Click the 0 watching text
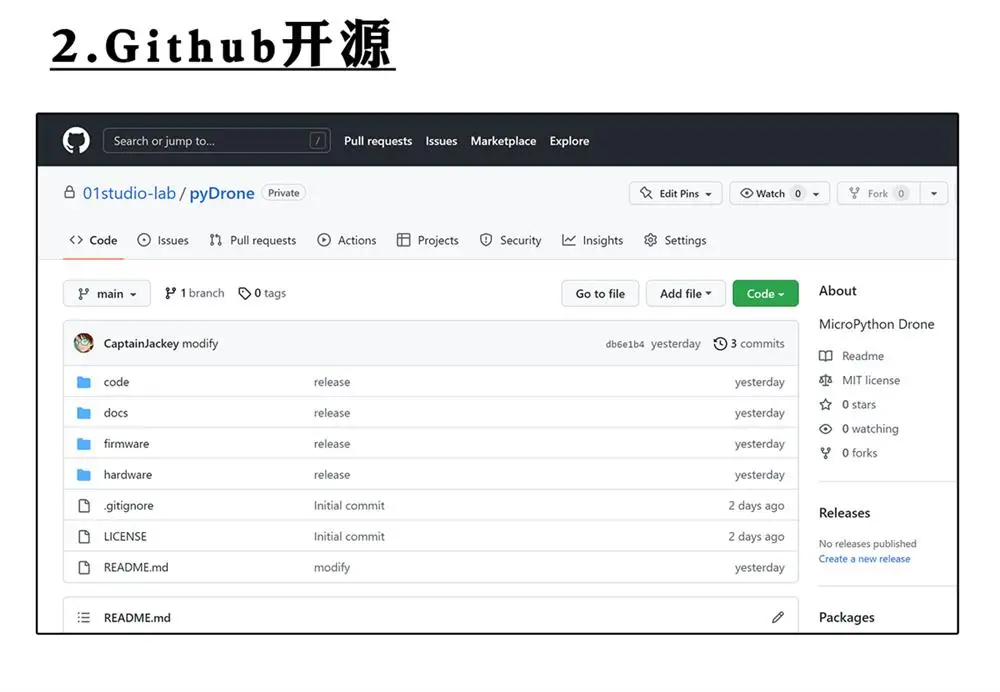Image resolution: width=1000 pixels, height=692 pixels. (x=870, y=429)
